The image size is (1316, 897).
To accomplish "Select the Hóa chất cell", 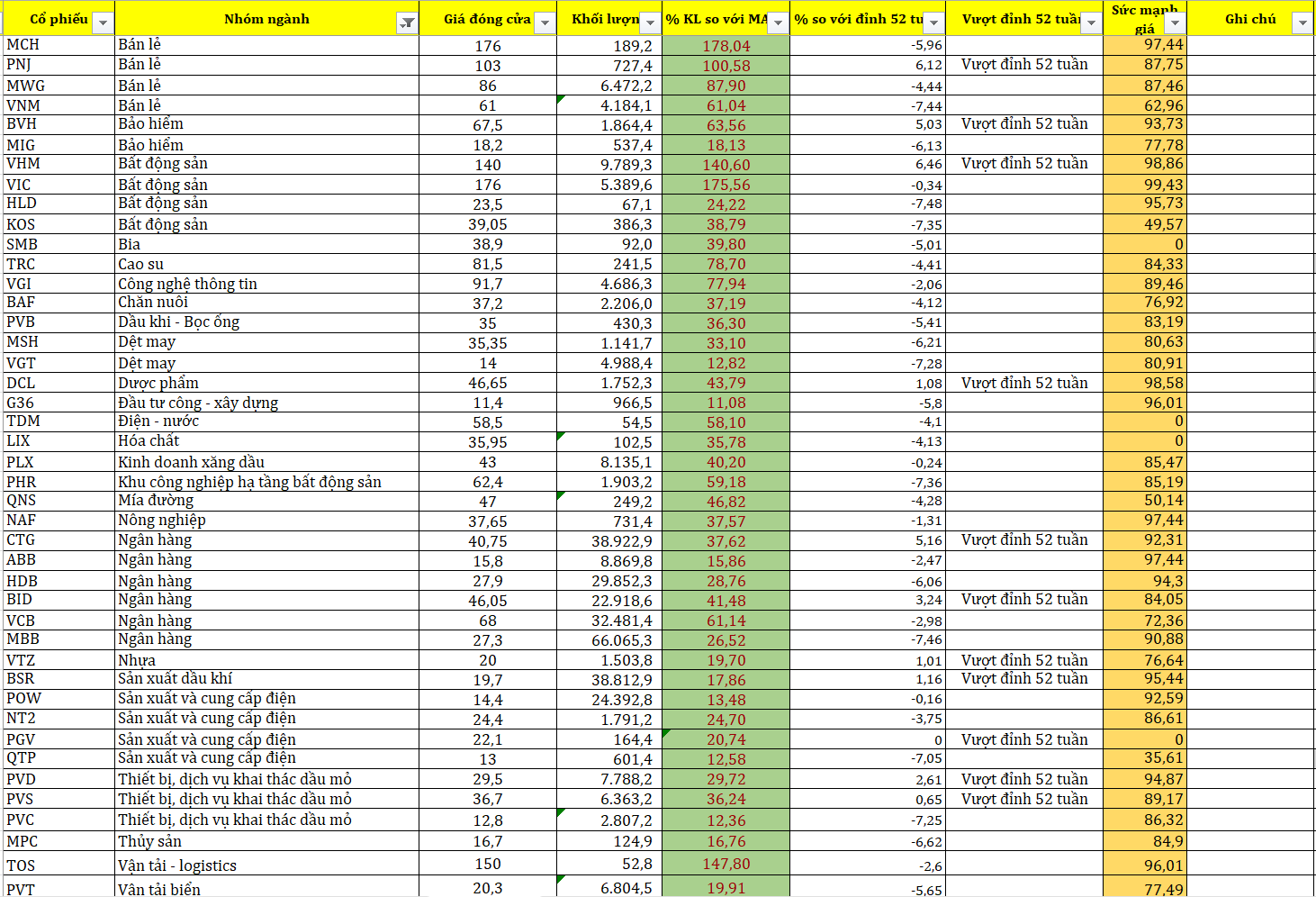I will (267, 441).
